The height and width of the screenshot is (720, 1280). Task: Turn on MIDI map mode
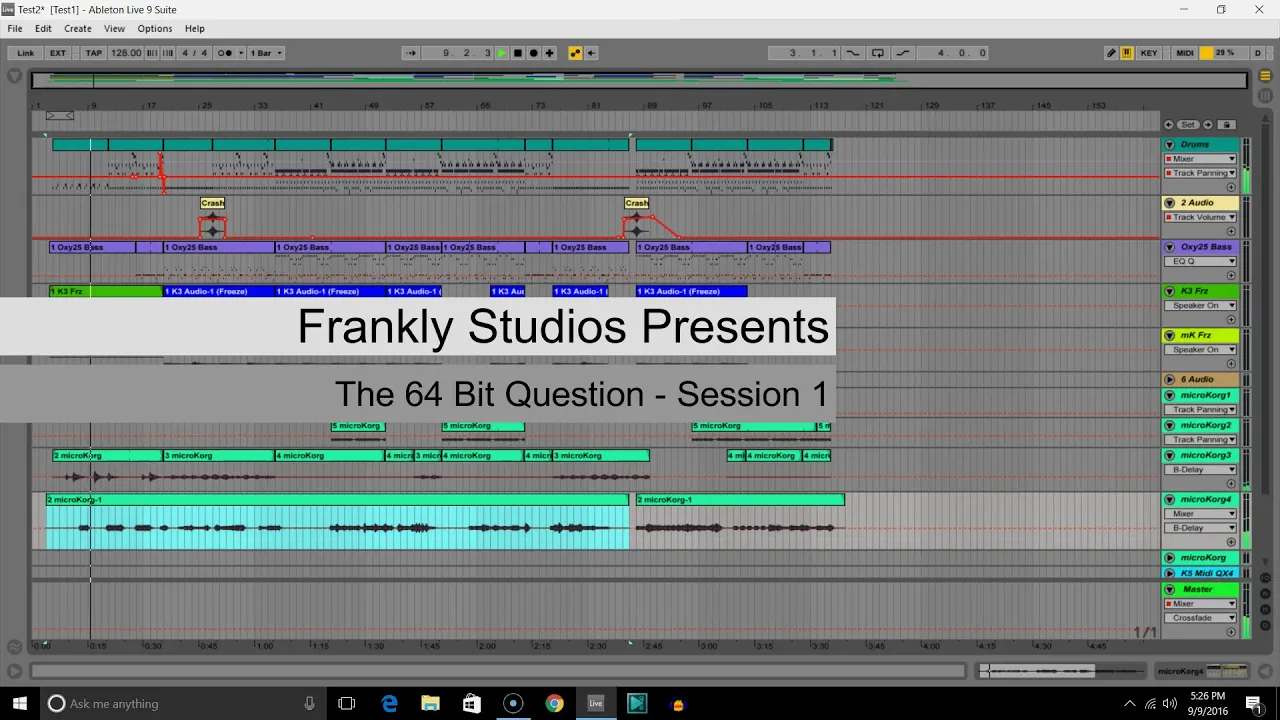[1185, 53]
